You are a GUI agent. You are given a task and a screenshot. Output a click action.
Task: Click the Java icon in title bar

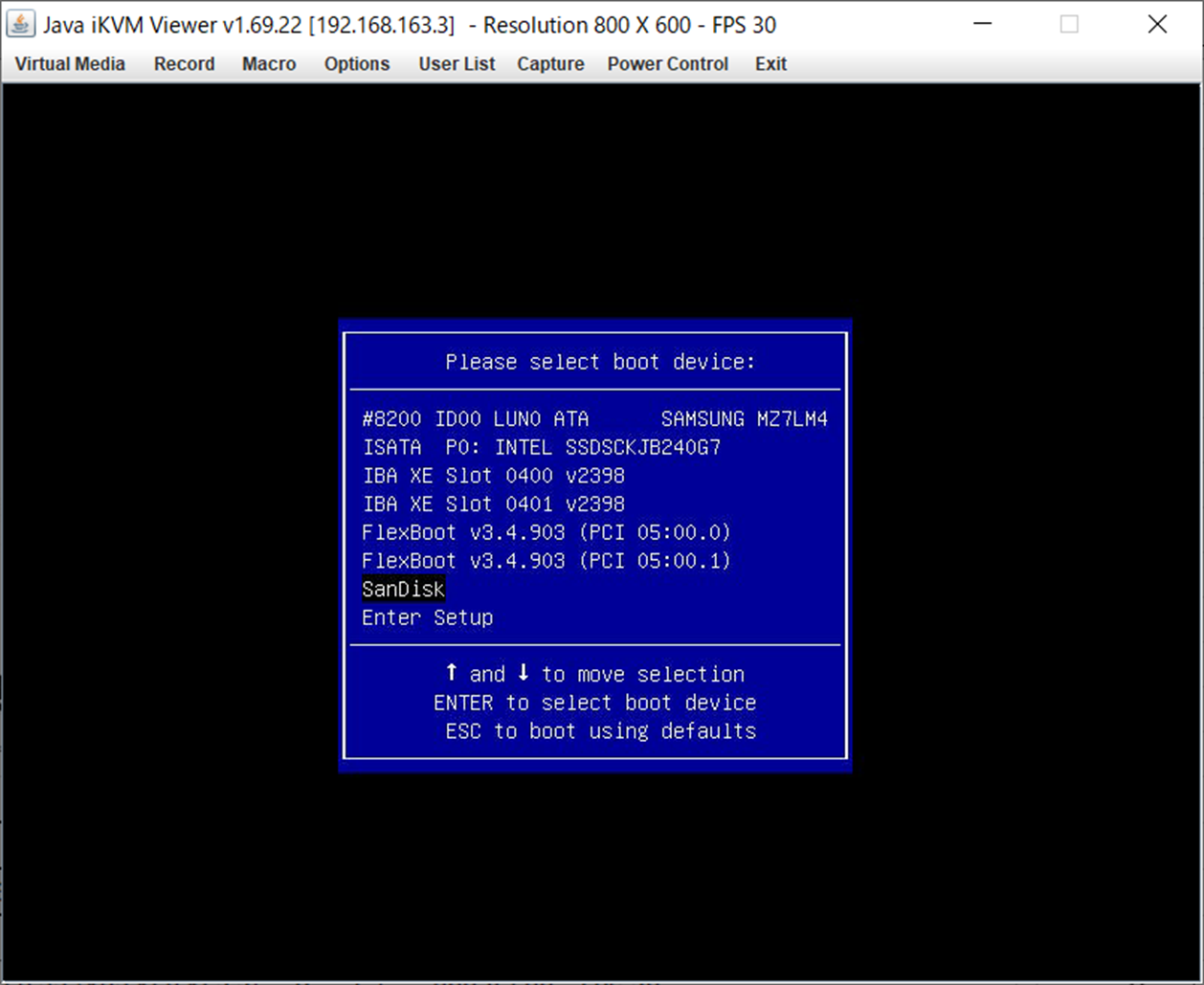20,24
